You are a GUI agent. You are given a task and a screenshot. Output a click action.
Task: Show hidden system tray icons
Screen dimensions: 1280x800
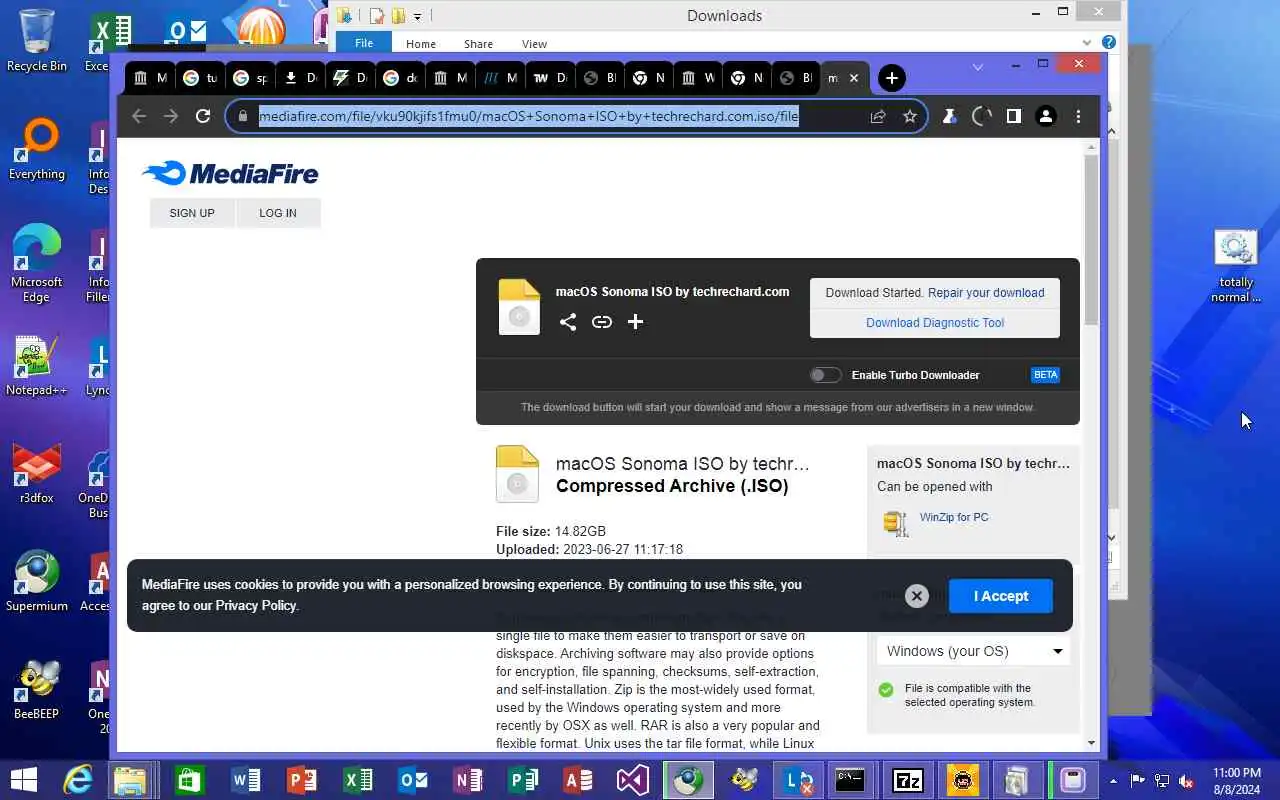tap(1114, 781)
